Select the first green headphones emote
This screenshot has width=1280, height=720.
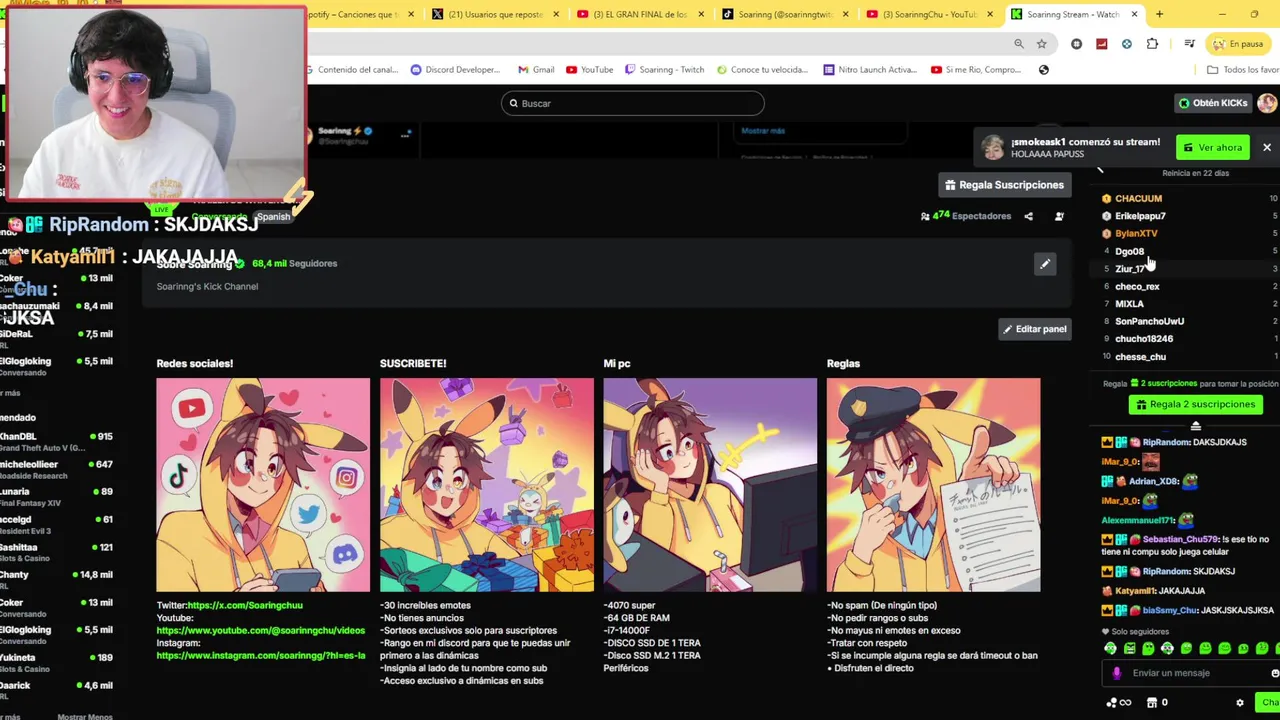tap(1110, 649)
